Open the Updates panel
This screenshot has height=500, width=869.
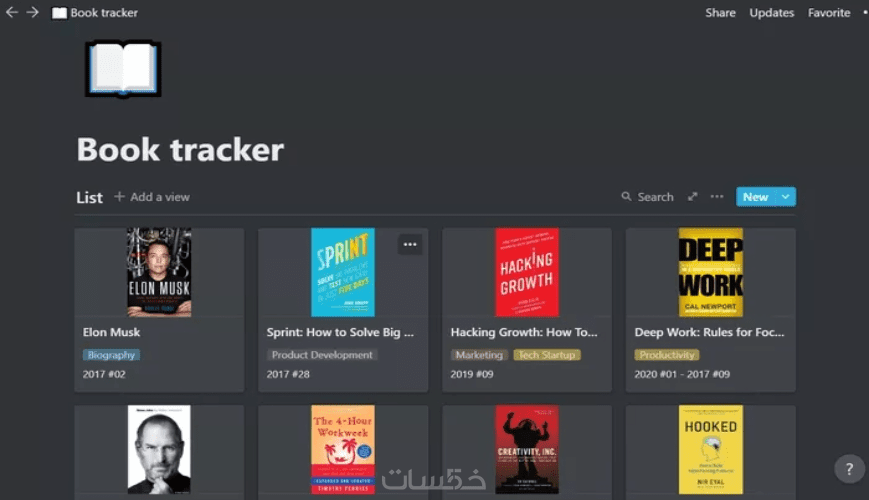[x=771, y=13]
